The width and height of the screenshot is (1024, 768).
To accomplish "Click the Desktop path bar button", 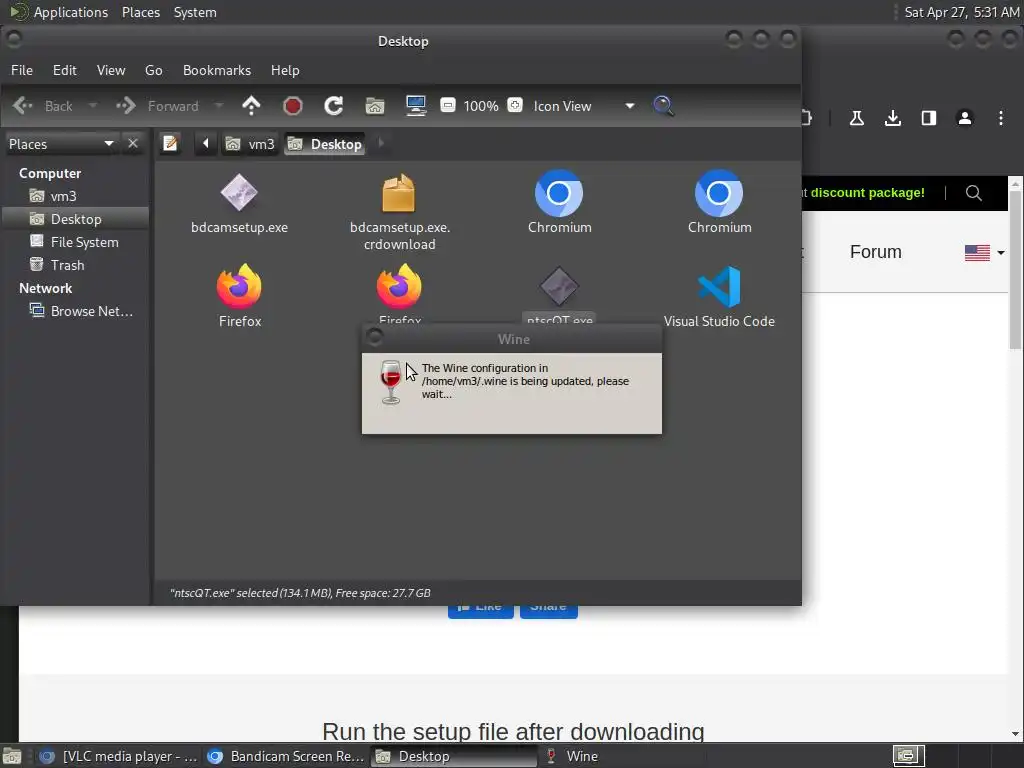I will tap(325, 144).
